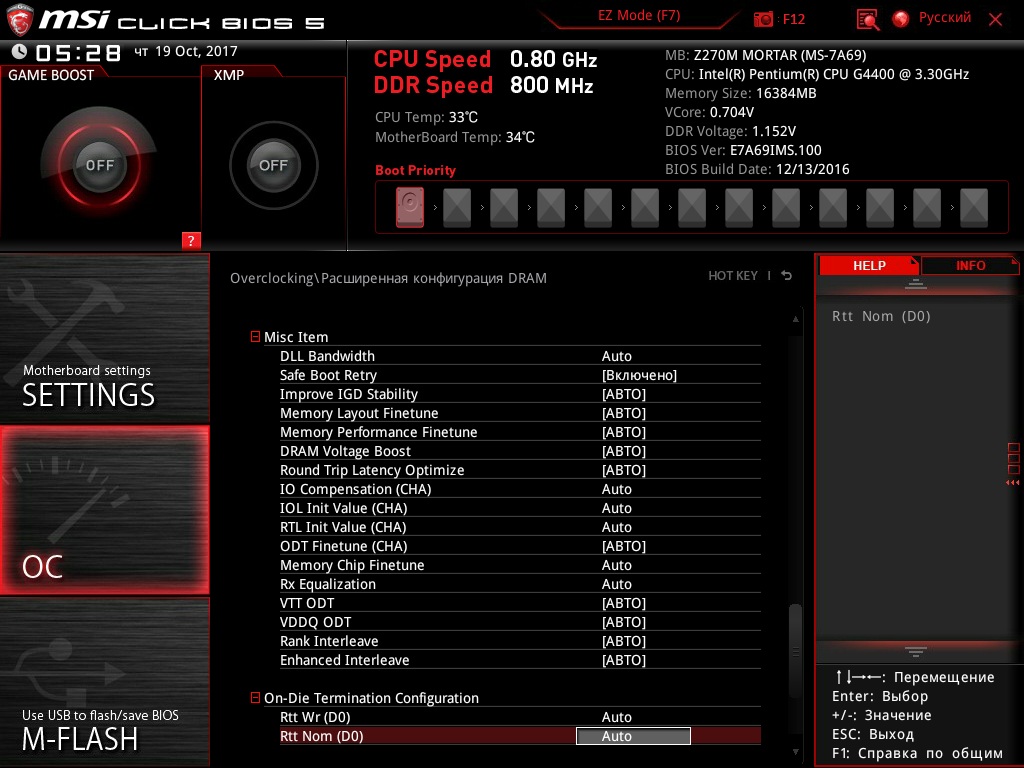Image resolution: width=1024 pixels, height=768 pixels.
Task: Click the DLL Bandwidth Auto value
Action: 616,356
